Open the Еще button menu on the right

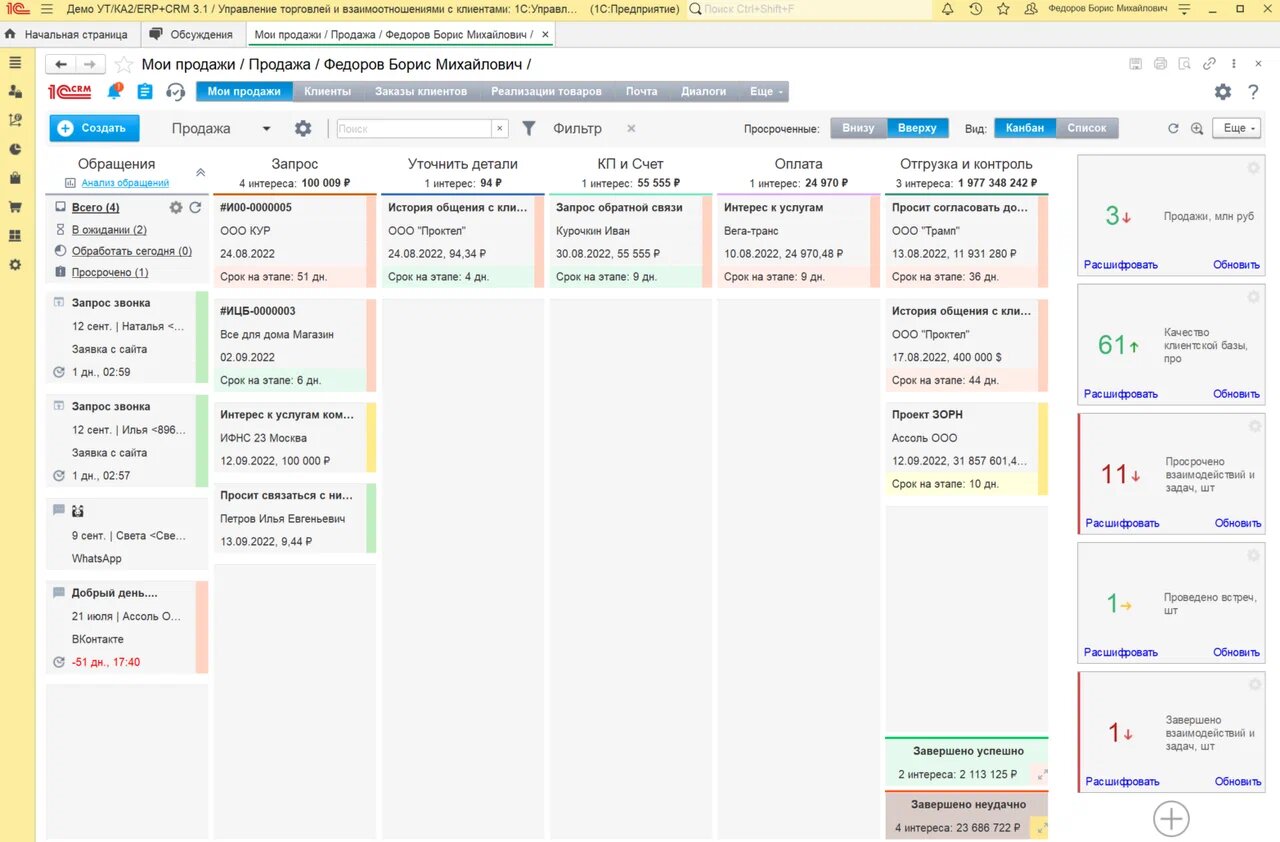(x=1236, y=128)
